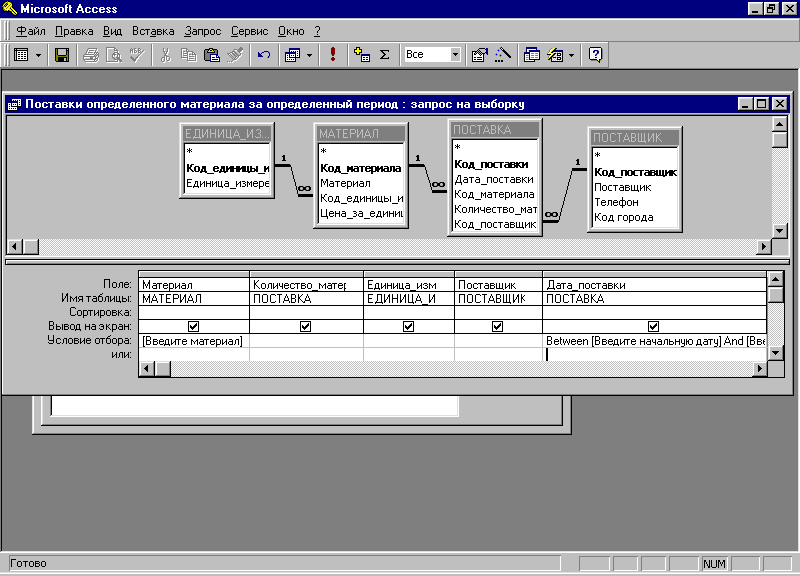
Task: Uncheck show box for Количество_матер column
Action: tap(306, 326)
